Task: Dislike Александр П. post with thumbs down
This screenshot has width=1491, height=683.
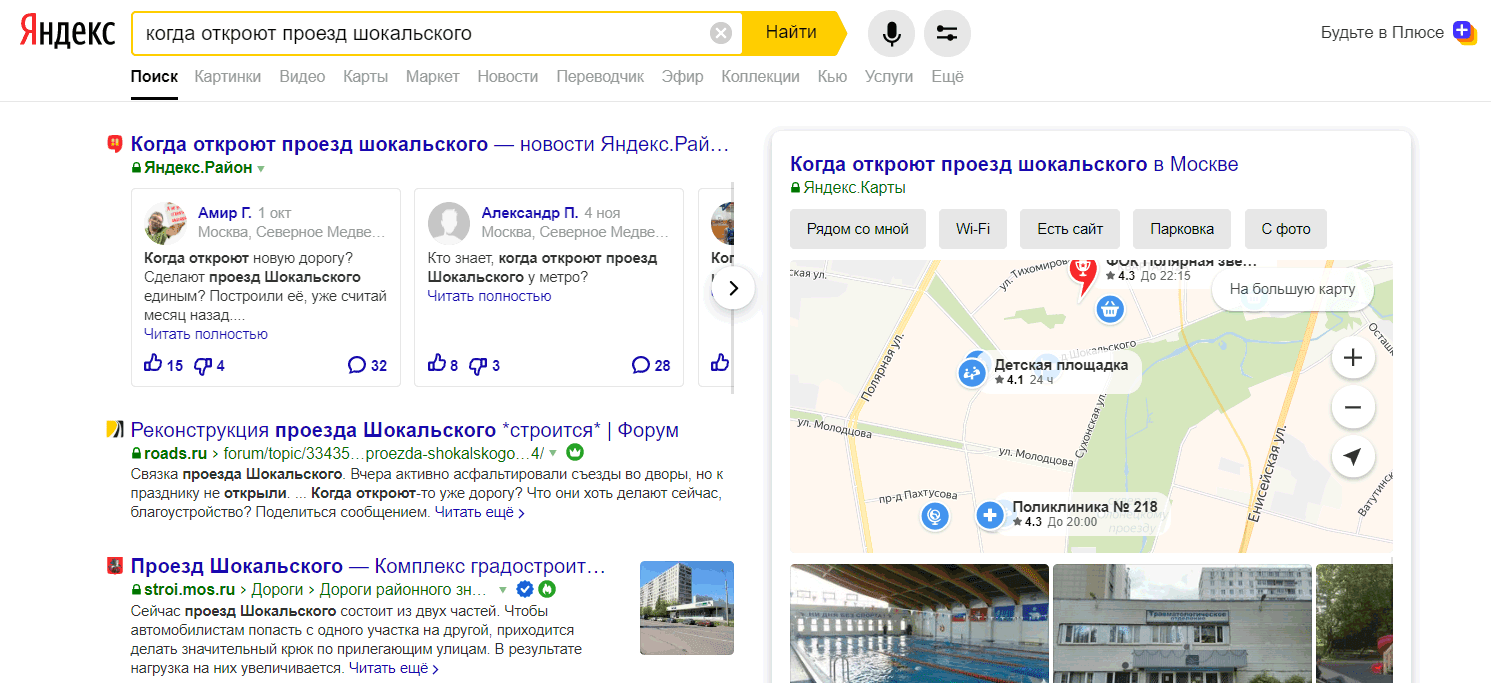Action: point(478,365)
